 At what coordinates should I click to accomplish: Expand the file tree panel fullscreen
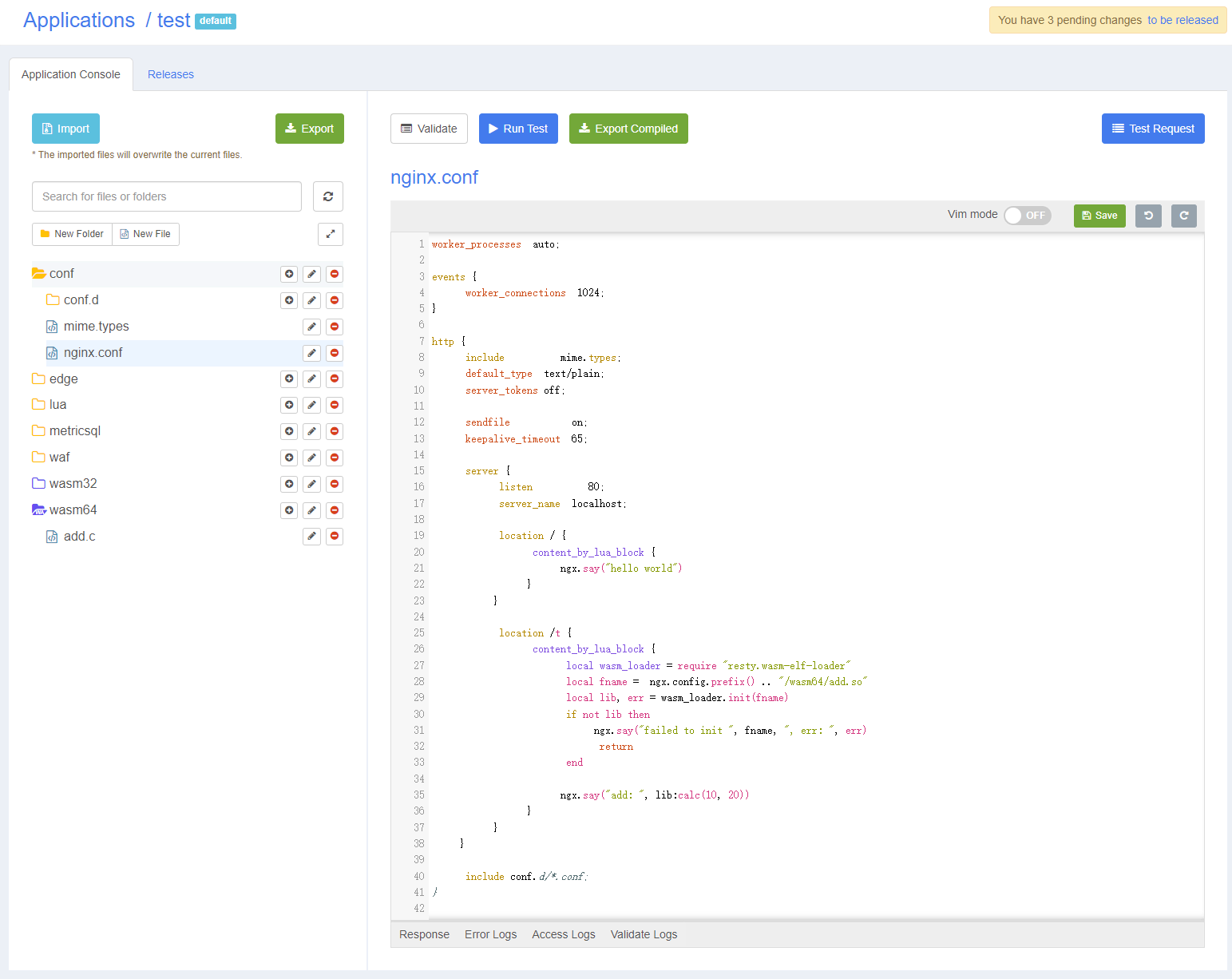(x=331, y=234)
